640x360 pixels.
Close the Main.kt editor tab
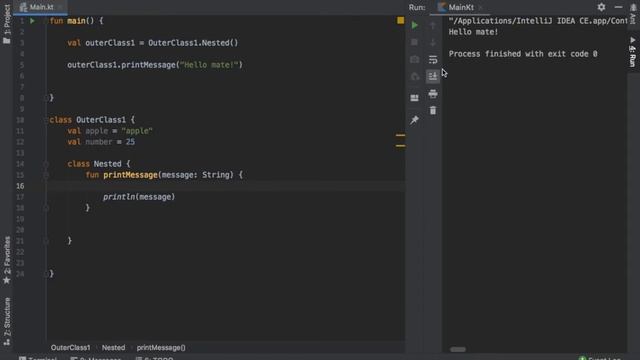click(x=60, y=7)
